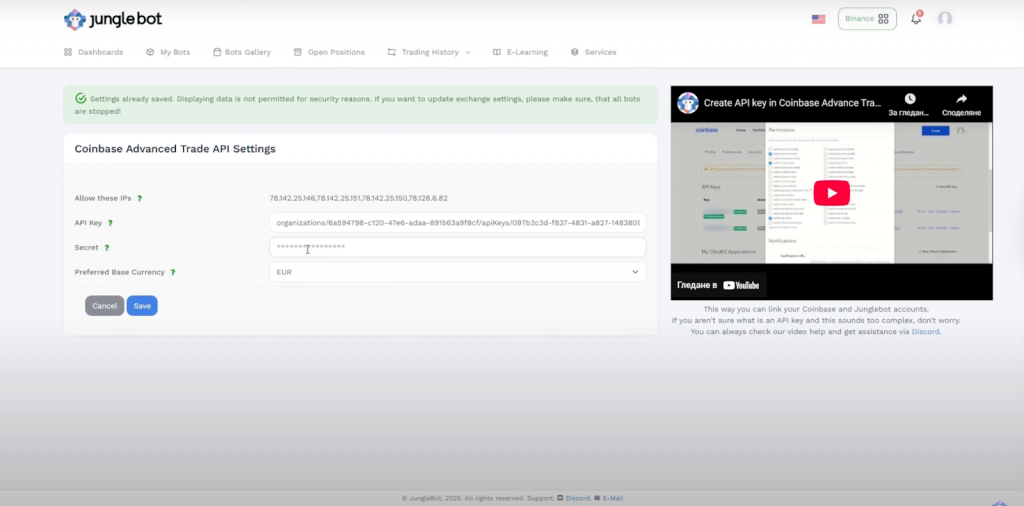1024x506 pixels.
Task: Open Preferred Base Currency dropdown
Action: pos(458,272)
